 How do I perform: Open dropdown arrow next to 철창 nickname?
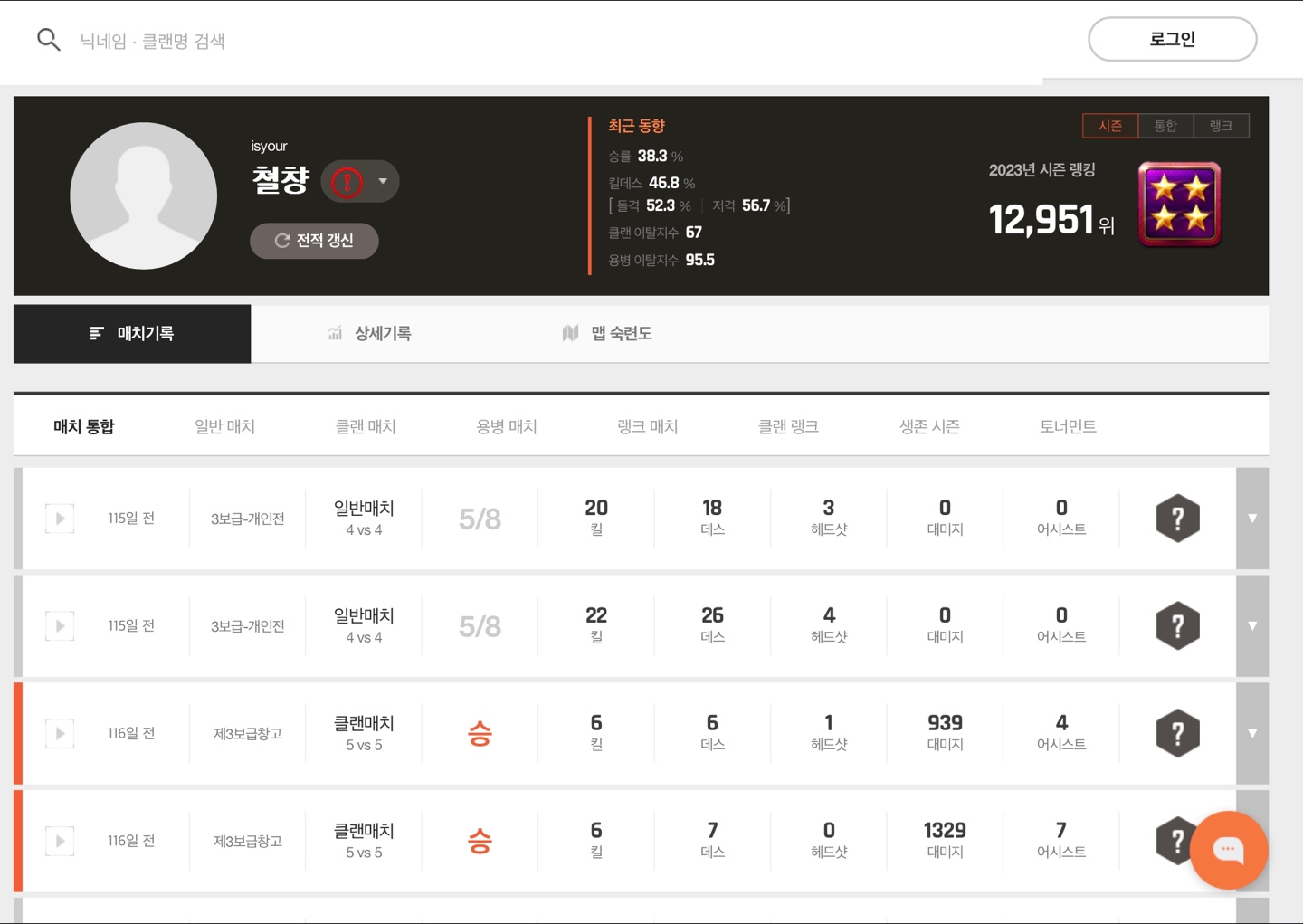[383, 181]
